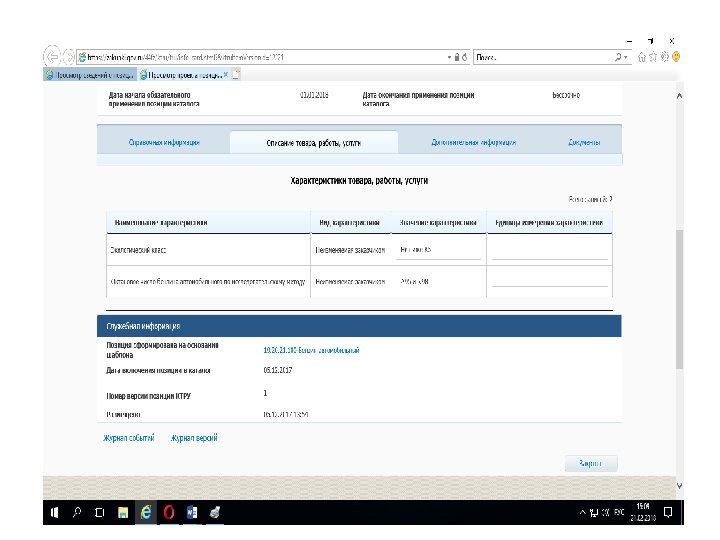The height and width of the screenshot is (540, 720).
Task: Click the browser forward arrow
Action: (x=68, y=57)
